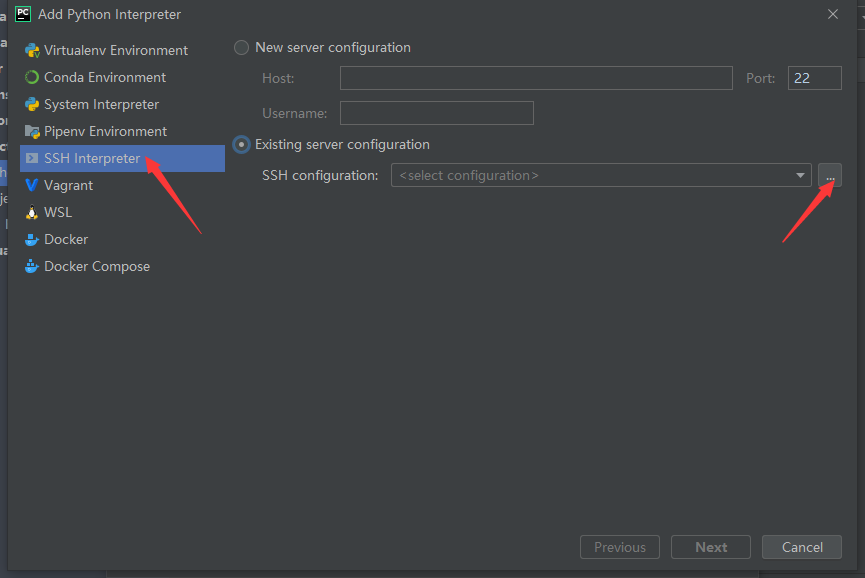
Task: Select the SSH Interpreter entry
Action: 122,159
